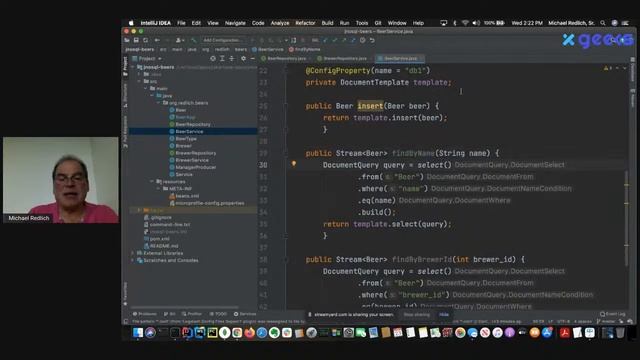Click Hide on screen sharing bar

[444, 314]
